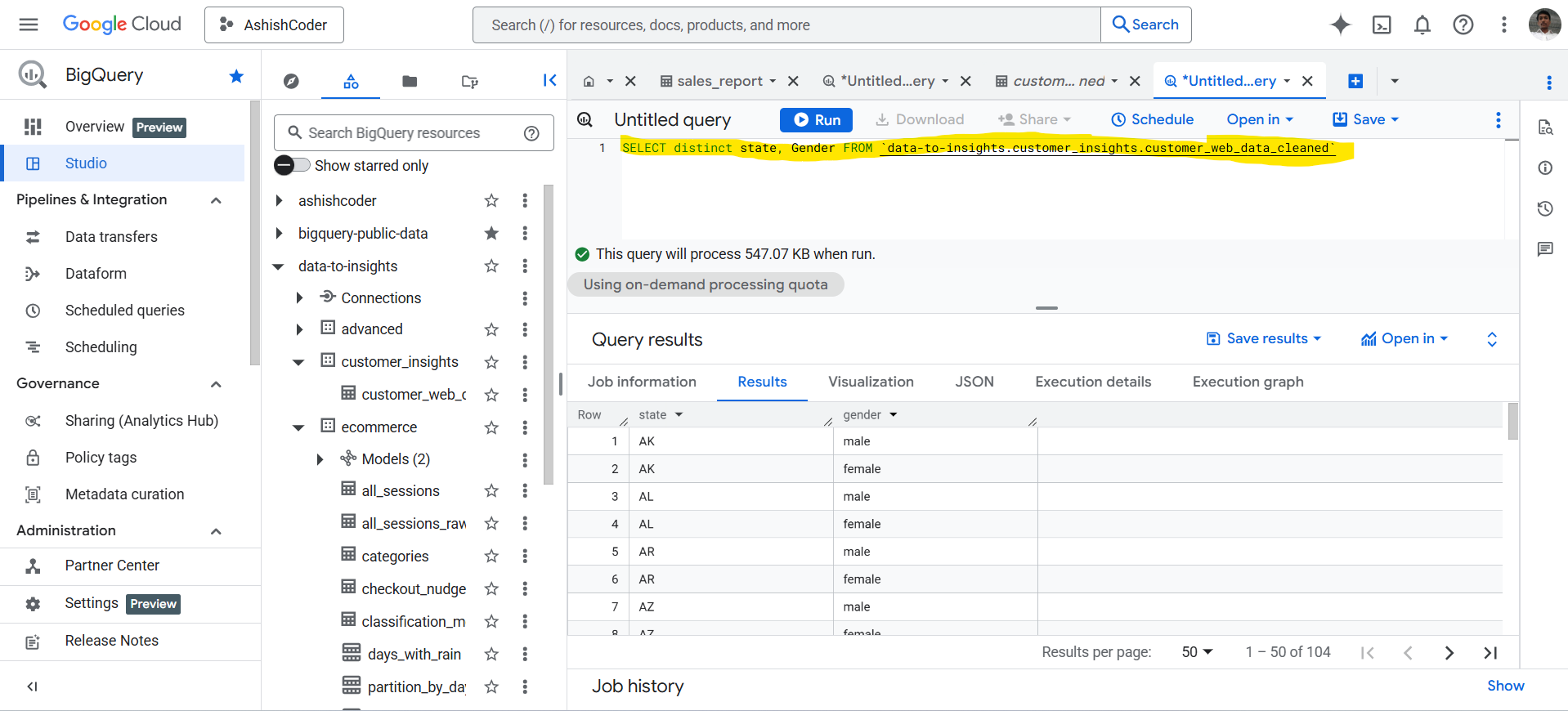Close the sales_report tab

(x=793, y=81)
